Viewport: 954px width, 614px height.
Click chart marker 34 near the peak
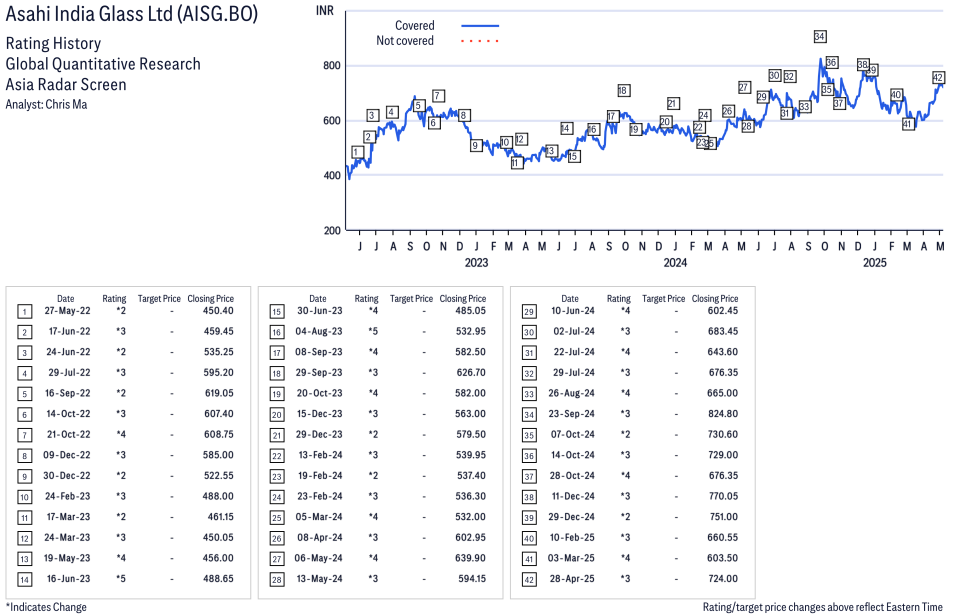820,37
